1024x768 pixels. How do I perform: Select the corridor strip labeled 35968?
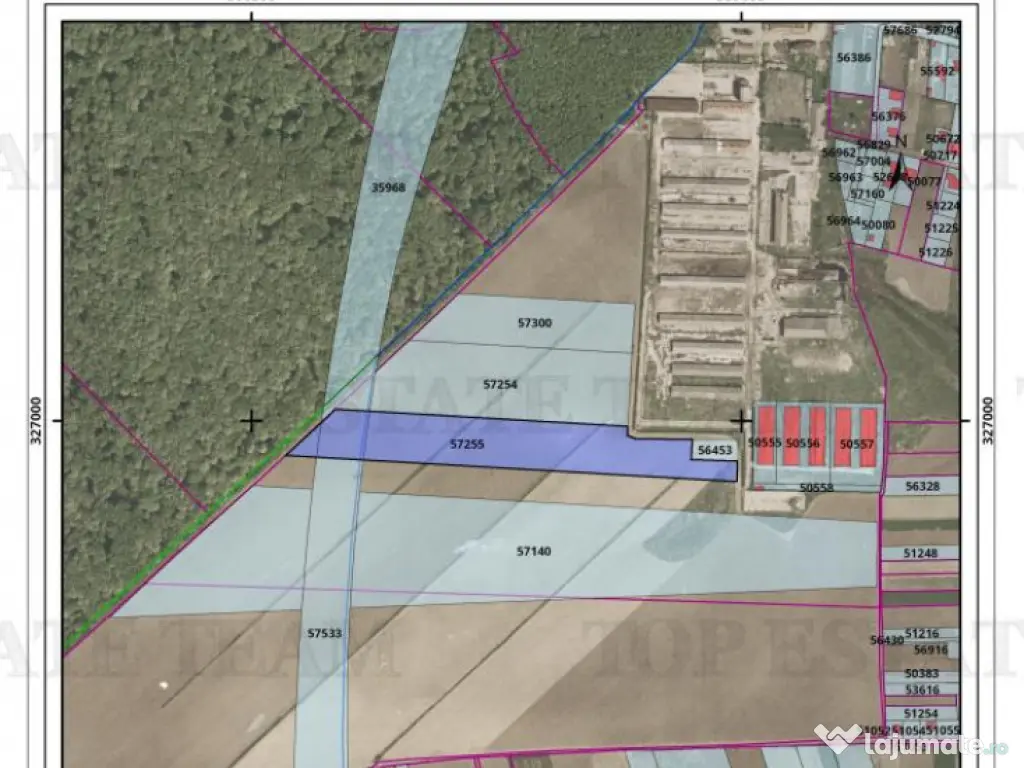coord(388,187)
